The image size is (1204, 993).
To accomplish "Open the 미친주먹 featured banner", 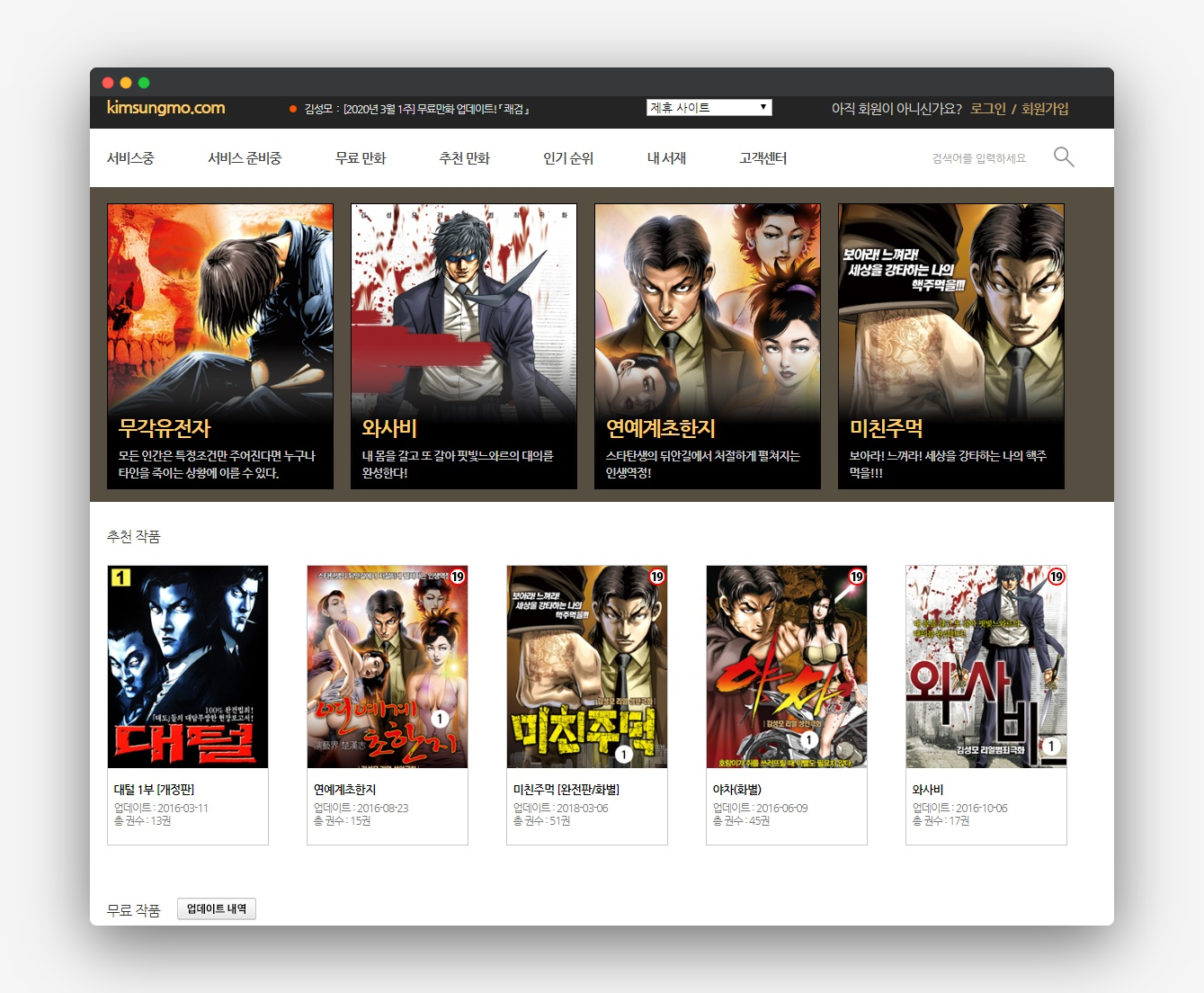I will coord(951,346).
